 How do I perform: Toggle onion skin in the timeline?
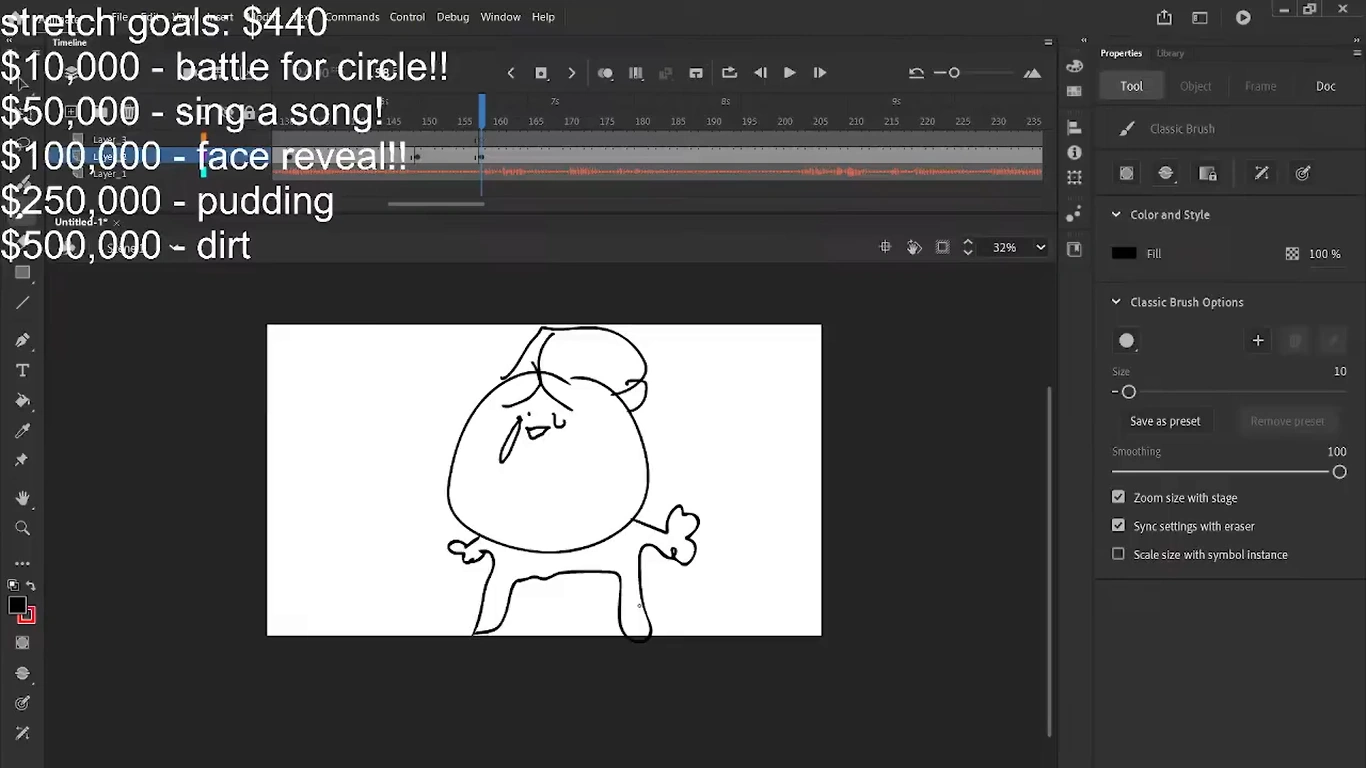(x=605, y=73)
